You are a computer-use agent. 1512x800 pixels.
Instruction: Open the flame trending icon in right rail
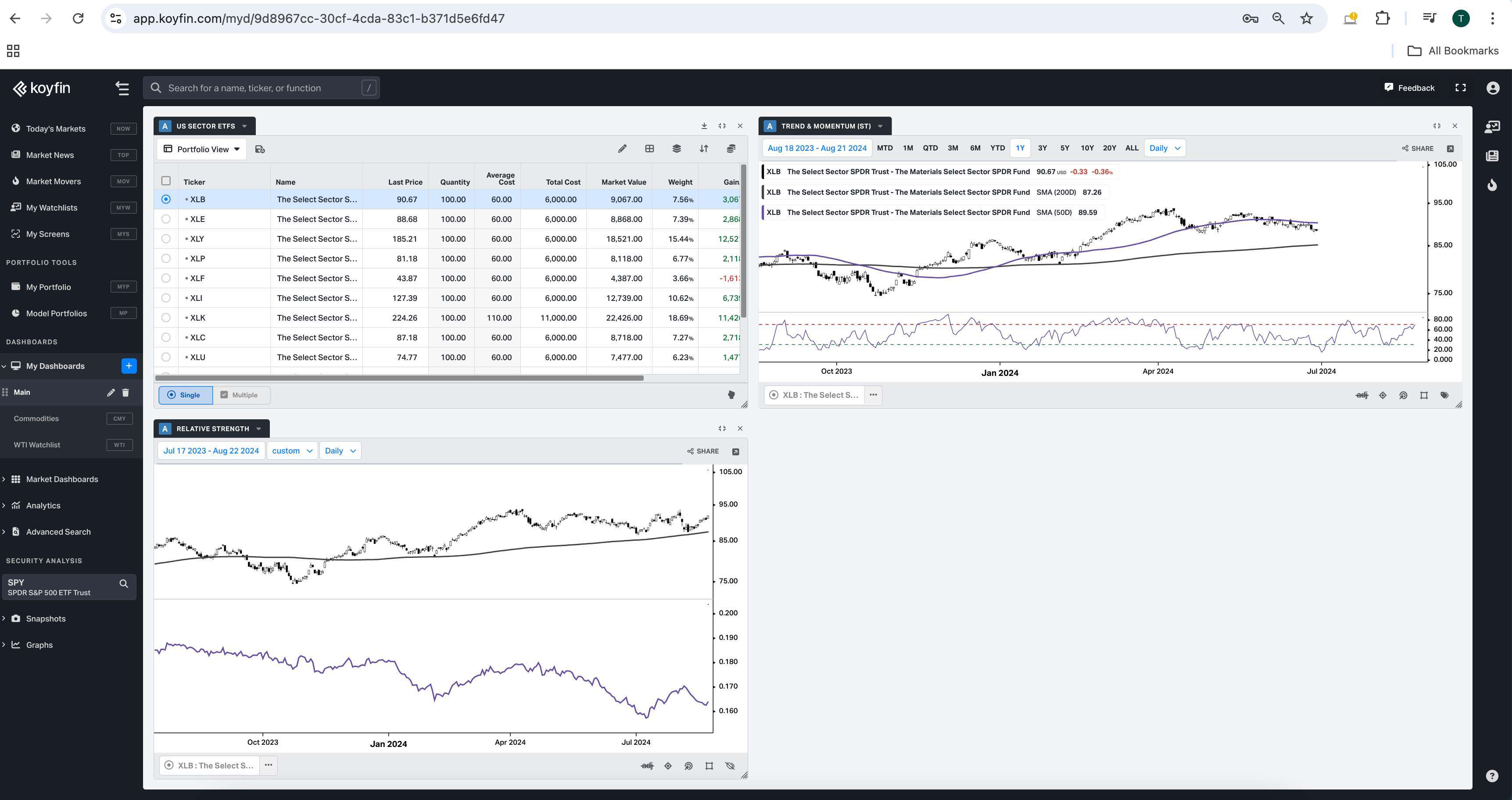1493,186
